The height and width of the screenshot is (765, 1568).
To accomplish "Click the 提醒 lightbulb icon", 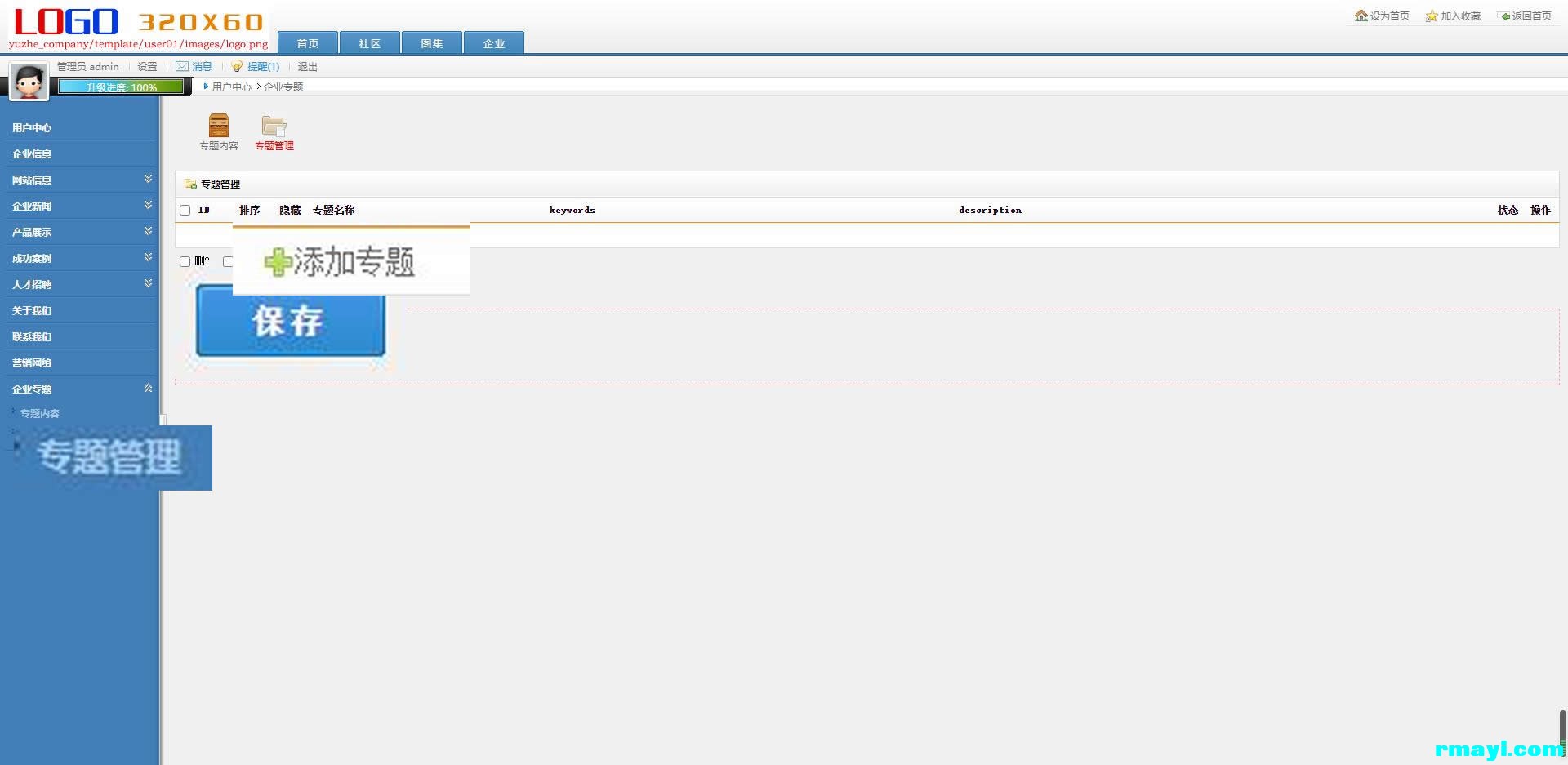I will click(237, 66).
